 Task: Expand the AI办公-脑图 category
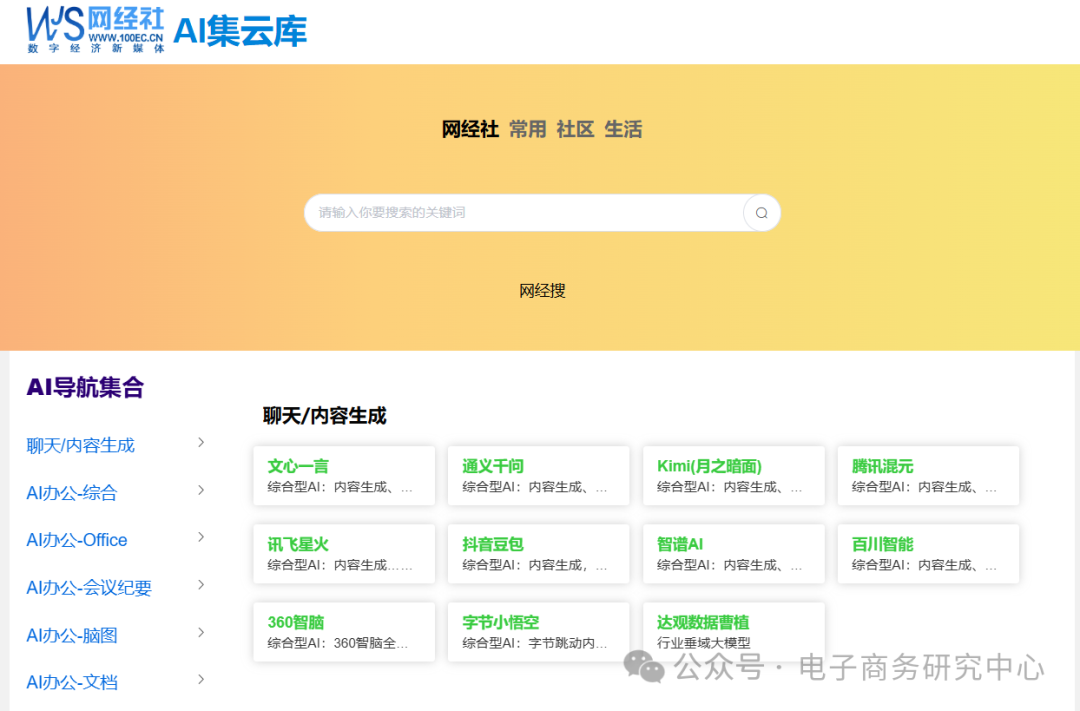[72, 635]
